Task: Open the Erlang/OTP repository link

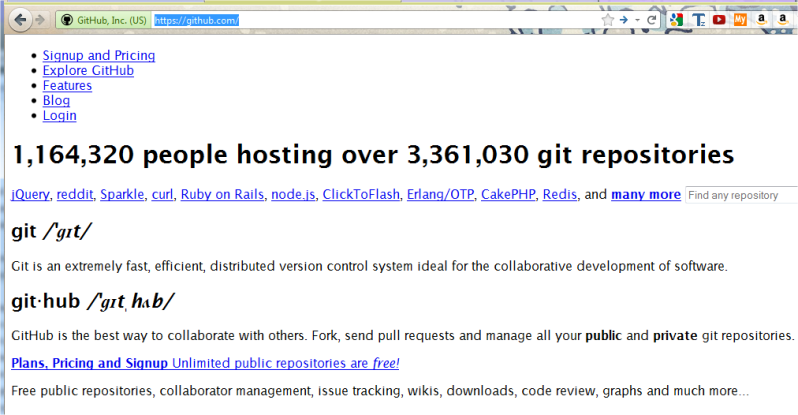Action: point(440,195)
